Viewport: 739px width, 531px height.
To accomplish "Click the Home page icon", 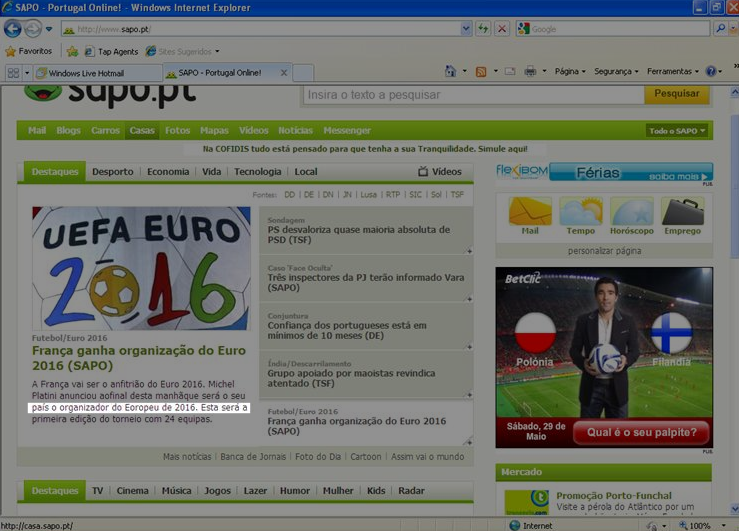I will coord(451,71).
